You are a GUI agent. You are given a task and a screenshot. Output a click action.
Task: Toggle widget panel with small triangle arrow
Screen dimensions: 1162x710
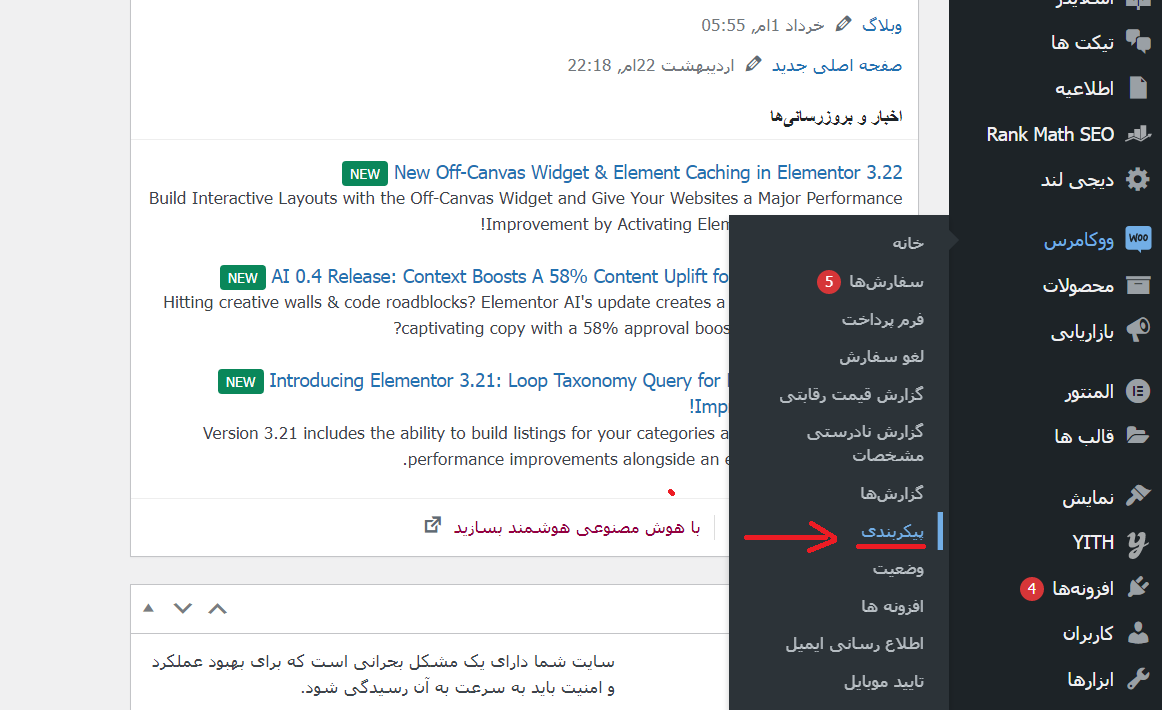pyautogui.click(x=148, y=608)
